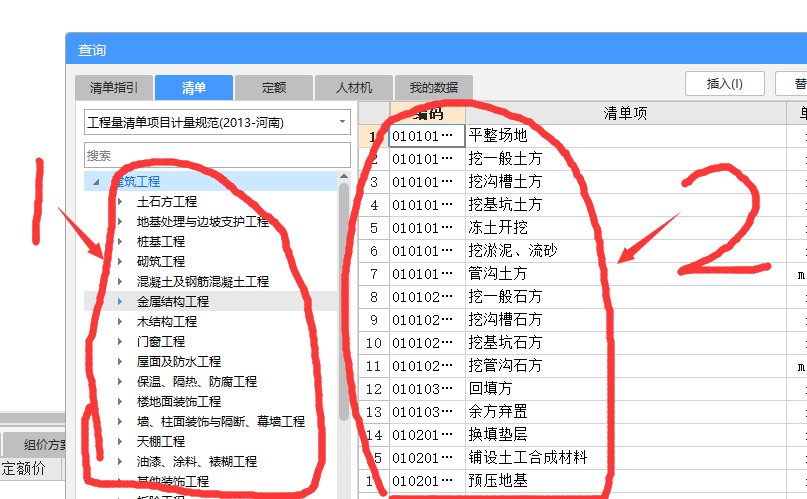Expand the 门窗工程 node
807x499 pixels.
(x=120, y=342)
